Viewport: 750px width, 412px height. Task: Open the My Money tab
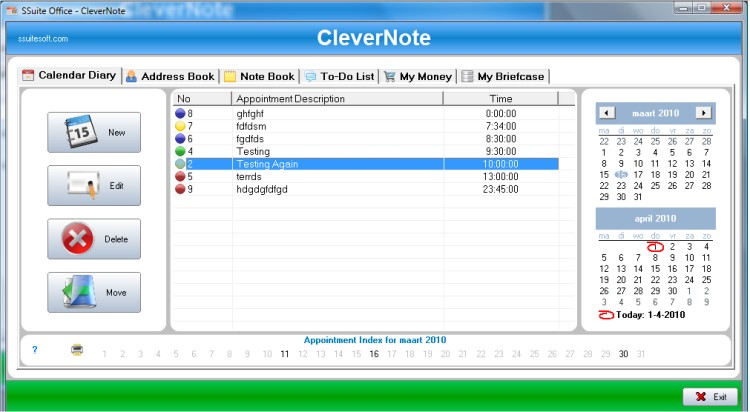click(x=419, y=77)
